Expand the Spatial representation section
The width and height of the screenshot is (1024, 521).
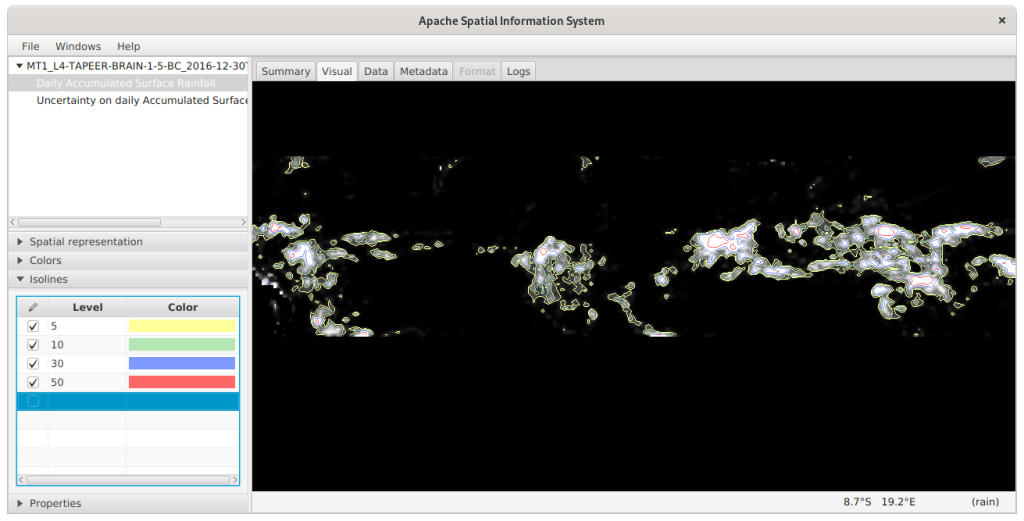[20, 242]
